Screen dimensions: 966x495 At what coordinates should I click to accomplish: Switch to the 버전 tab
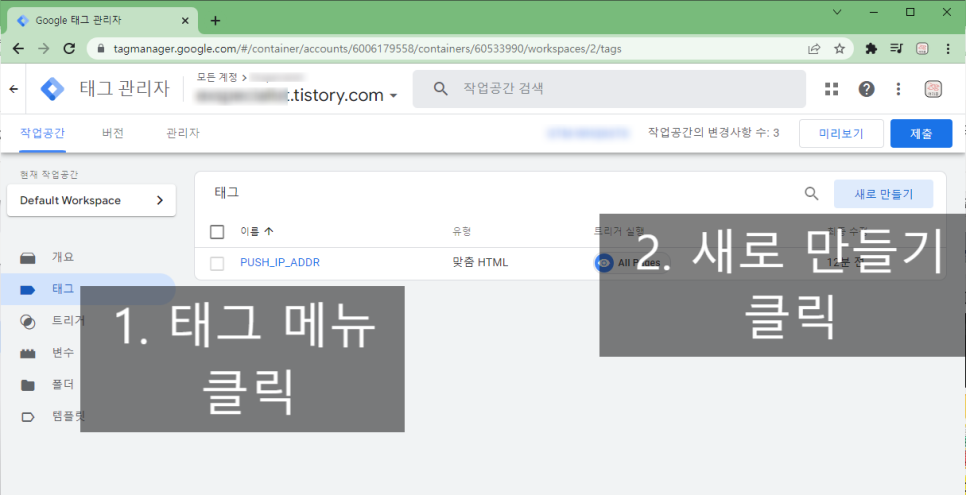pos(113,133)
